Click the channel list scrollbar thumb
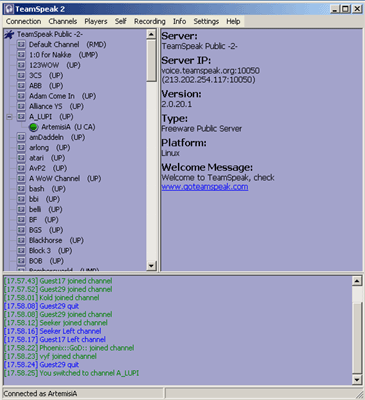 coord(151,60)
